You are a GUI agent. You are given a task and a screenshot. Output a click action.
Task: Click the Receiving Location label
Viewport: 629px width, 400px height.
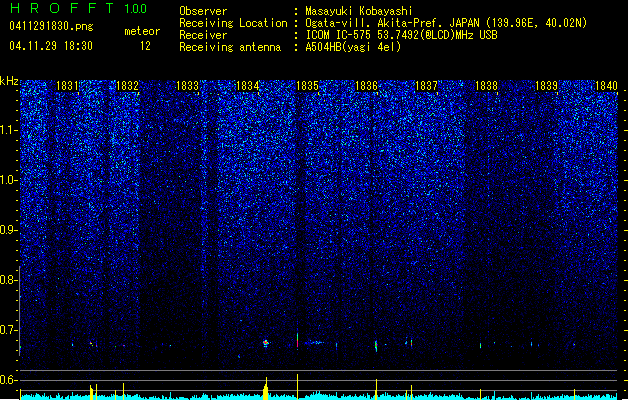pos(233,23)
